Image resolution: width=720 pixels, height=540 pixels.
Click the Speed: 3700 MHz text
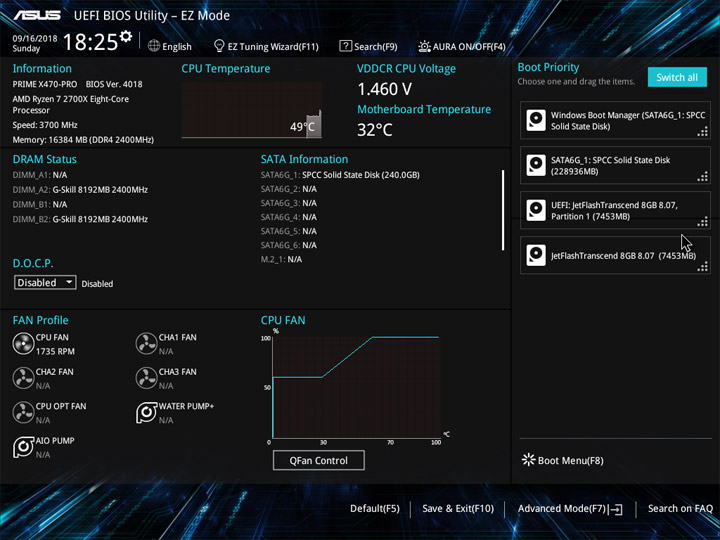point(45,125)
